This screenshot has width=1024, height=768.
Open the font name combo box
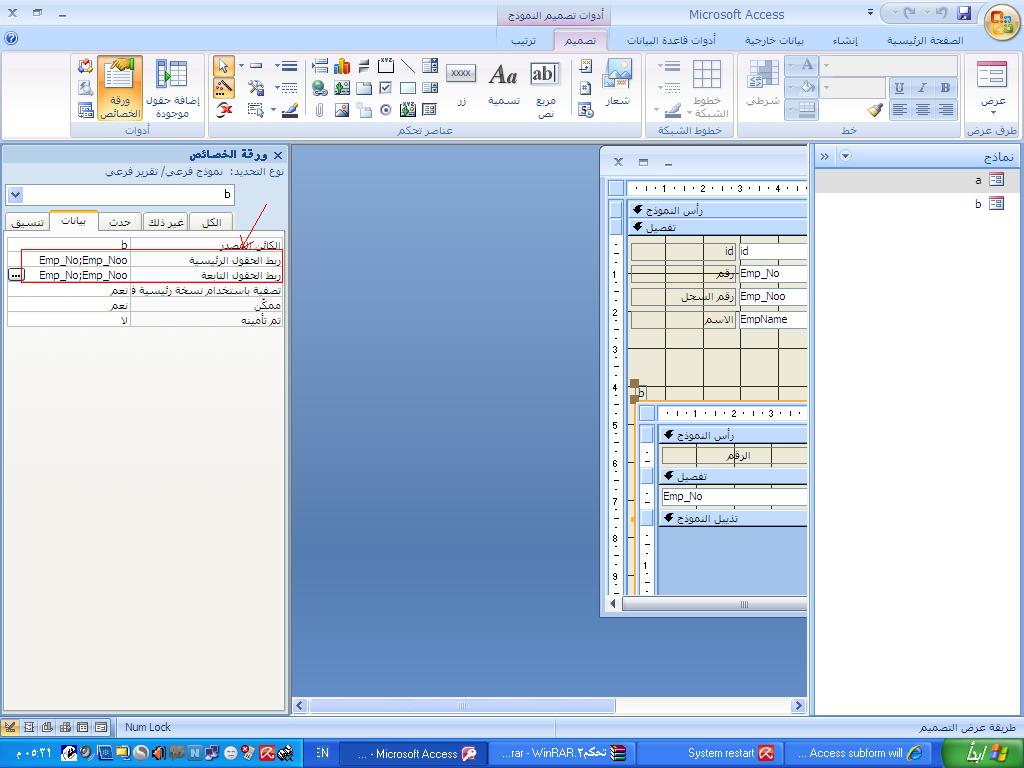pos(889,65)
